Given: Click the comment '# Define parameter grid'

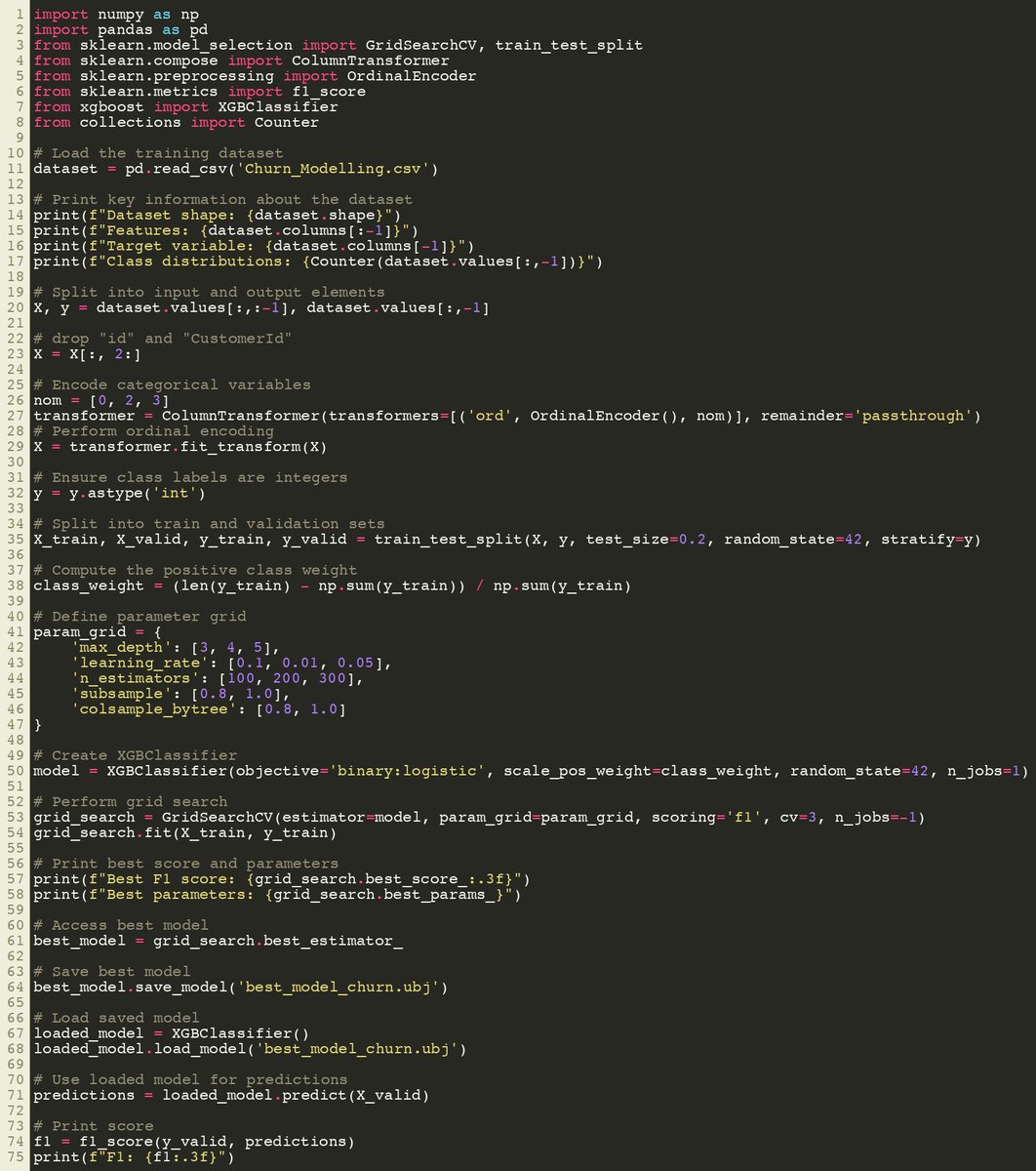Looking at the screenshot, I should coord(140,617).
